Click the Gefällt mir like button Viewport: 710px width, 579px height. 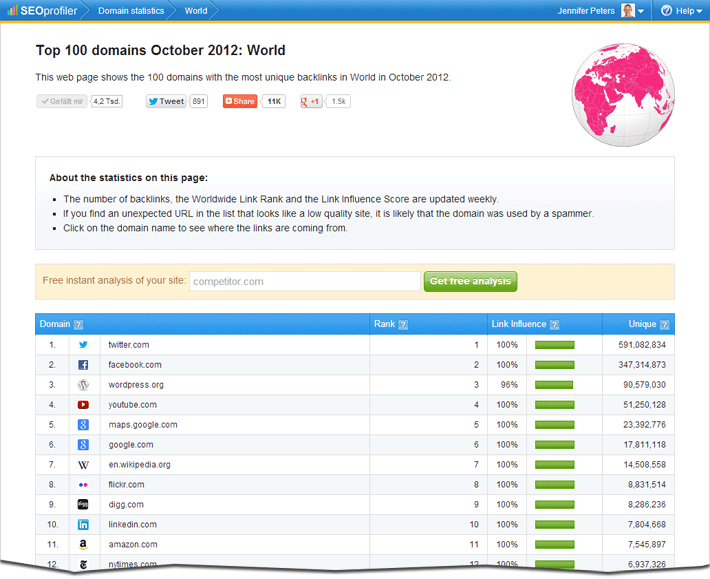[62, 101]
